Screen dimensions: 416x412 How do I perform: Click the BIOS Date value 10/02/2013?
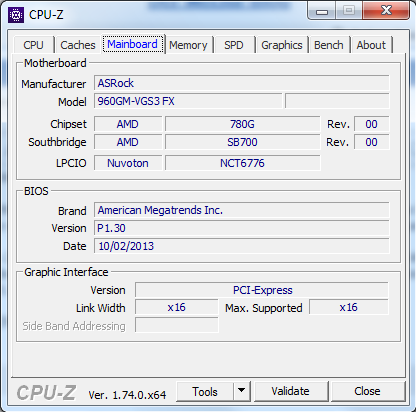pyautogui.click(x=242, y=246)
